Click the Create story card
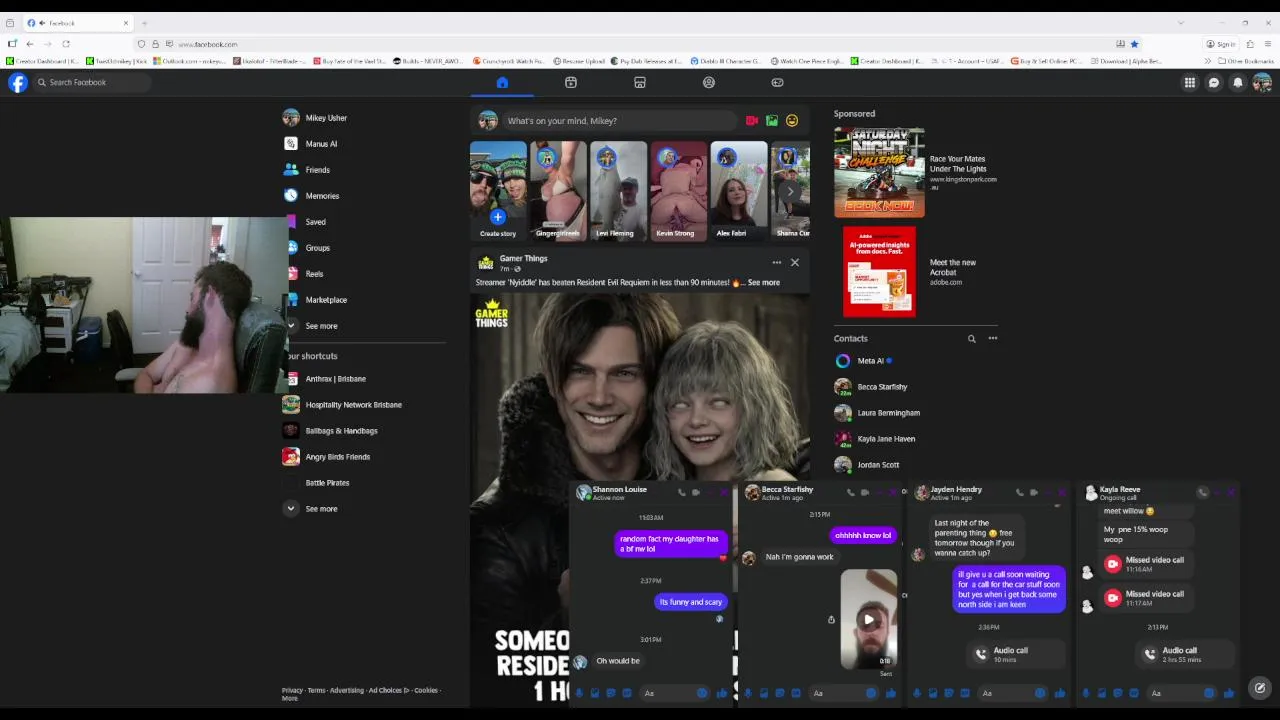 (498, 191)
